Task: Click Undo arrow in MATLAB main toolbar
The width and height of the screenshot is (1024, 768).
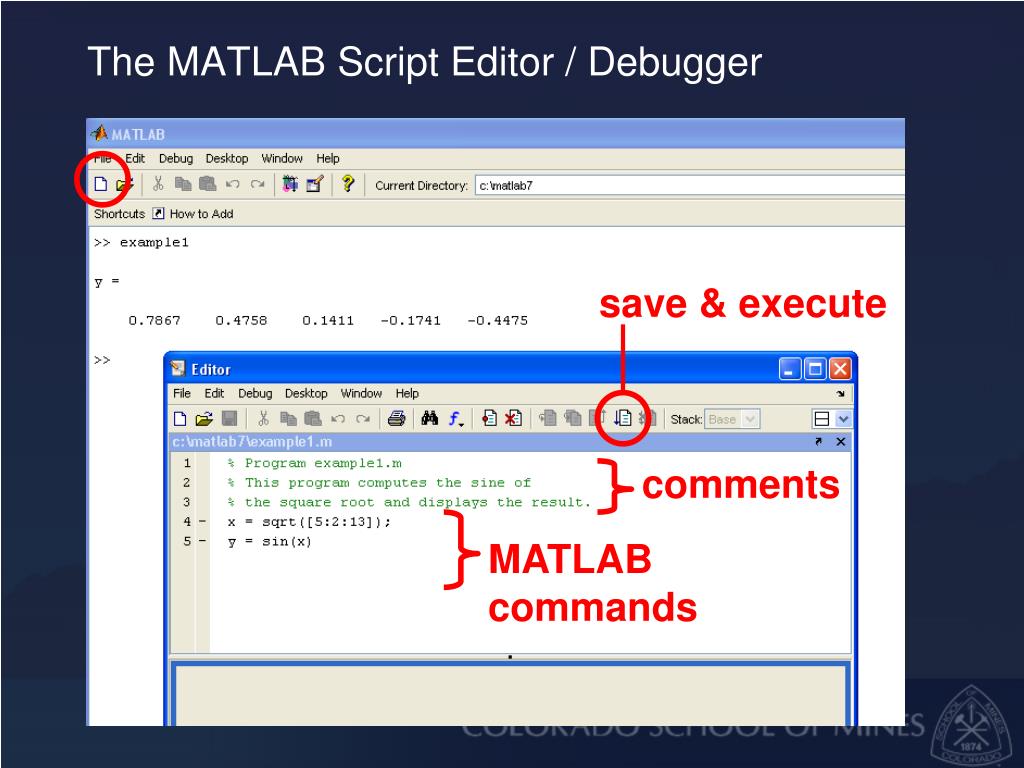Action: tap(232, 184)
